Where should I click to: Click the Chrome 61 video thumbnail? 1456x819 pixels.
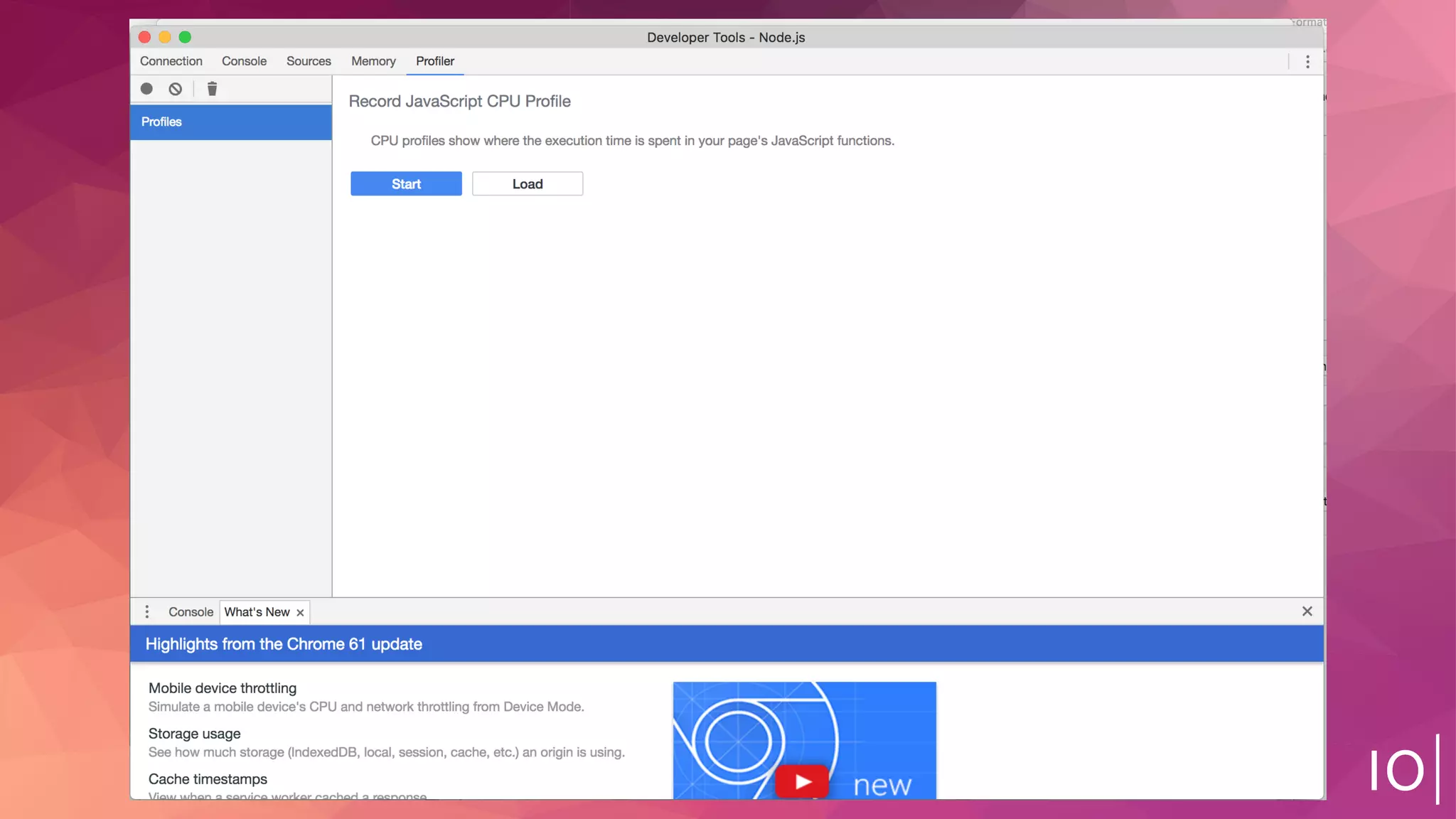click(805, 740)
